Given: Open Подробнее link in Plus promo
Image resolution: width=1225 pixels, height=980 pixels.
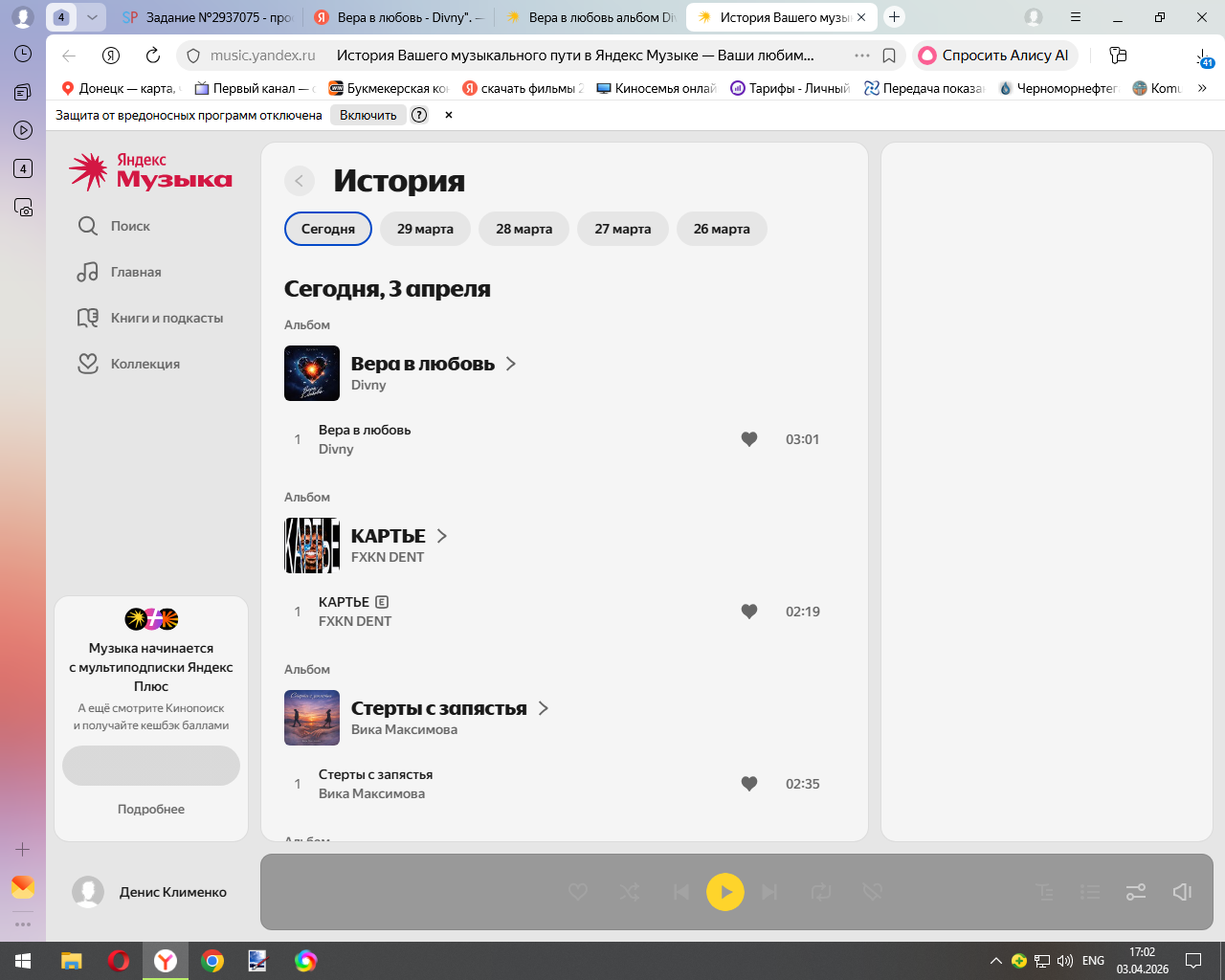Looking at the screenshot, I should pyautogui.click(x=151, y=809).
